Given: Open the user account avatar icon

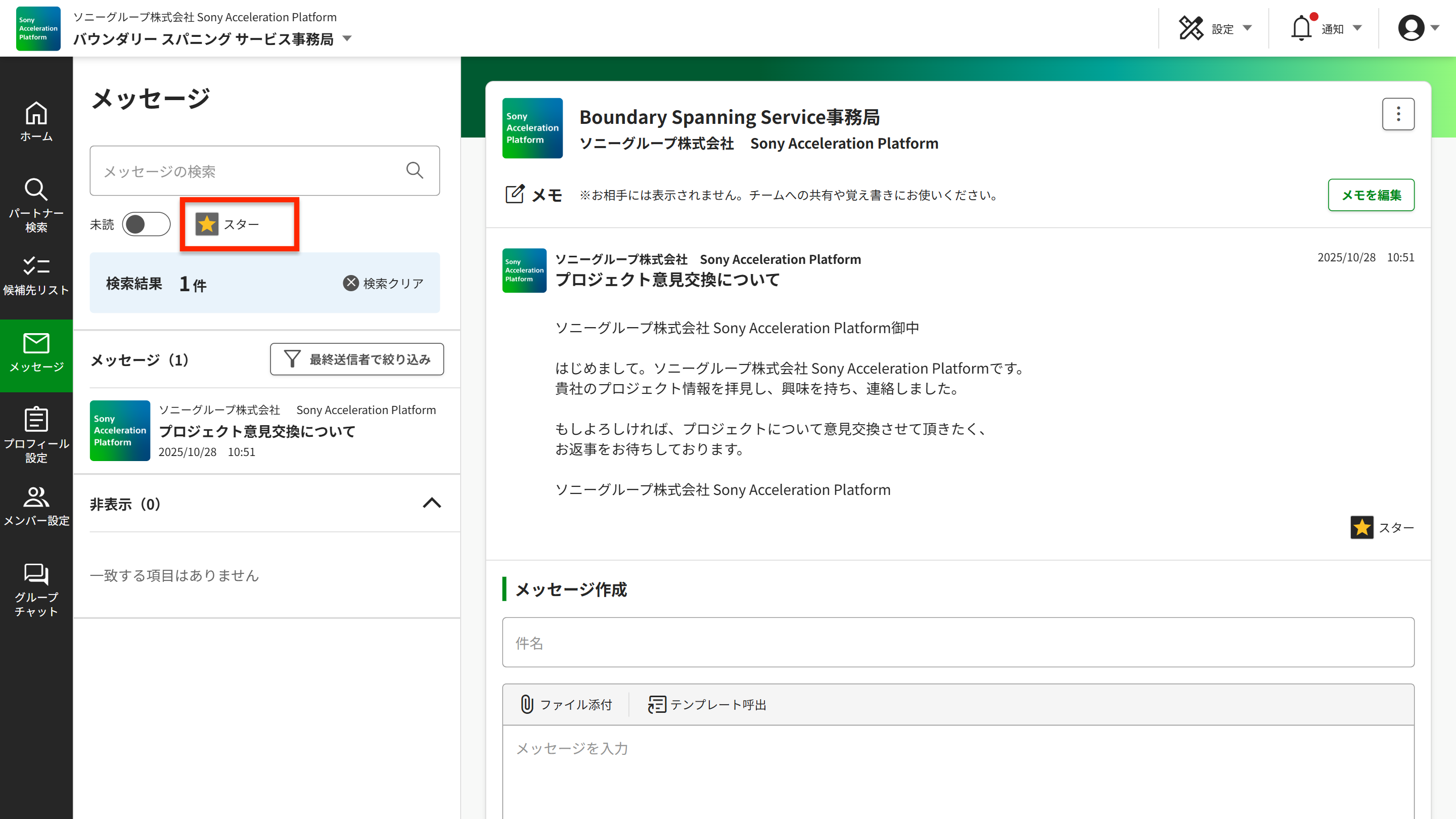Looking at the screenshot, I should click(x=1411, y=28).
